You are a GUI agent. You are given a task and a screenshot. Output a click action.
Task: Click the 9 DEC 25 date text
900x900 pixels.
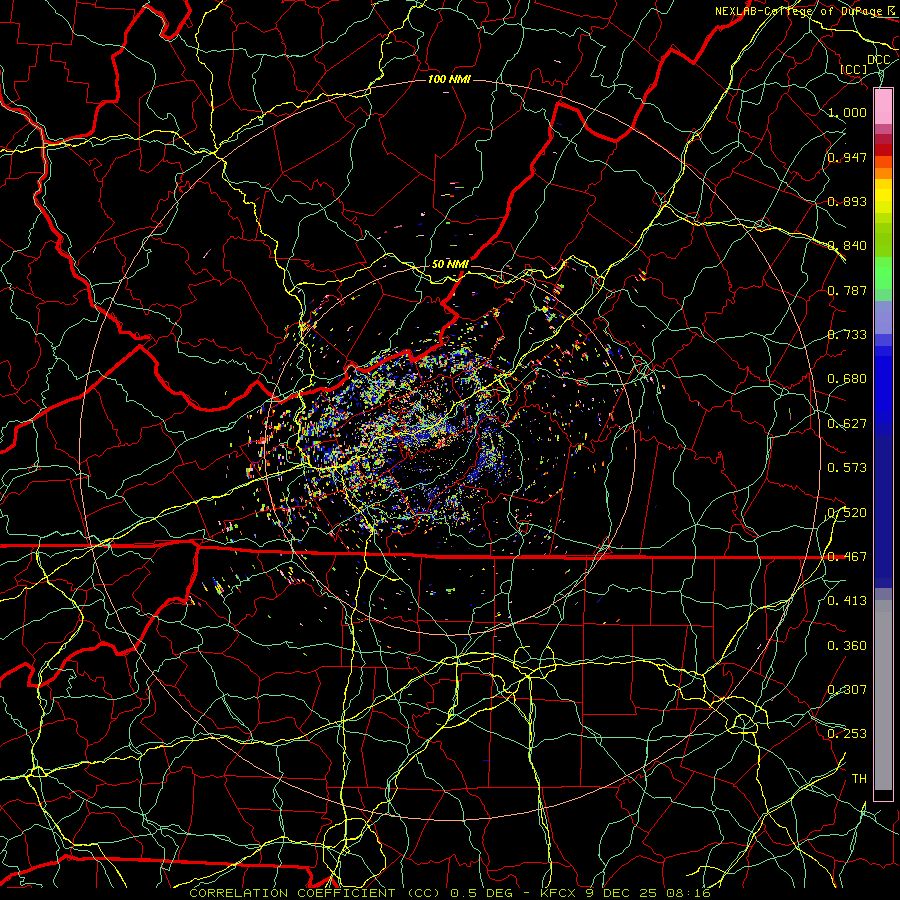[621, 893]
